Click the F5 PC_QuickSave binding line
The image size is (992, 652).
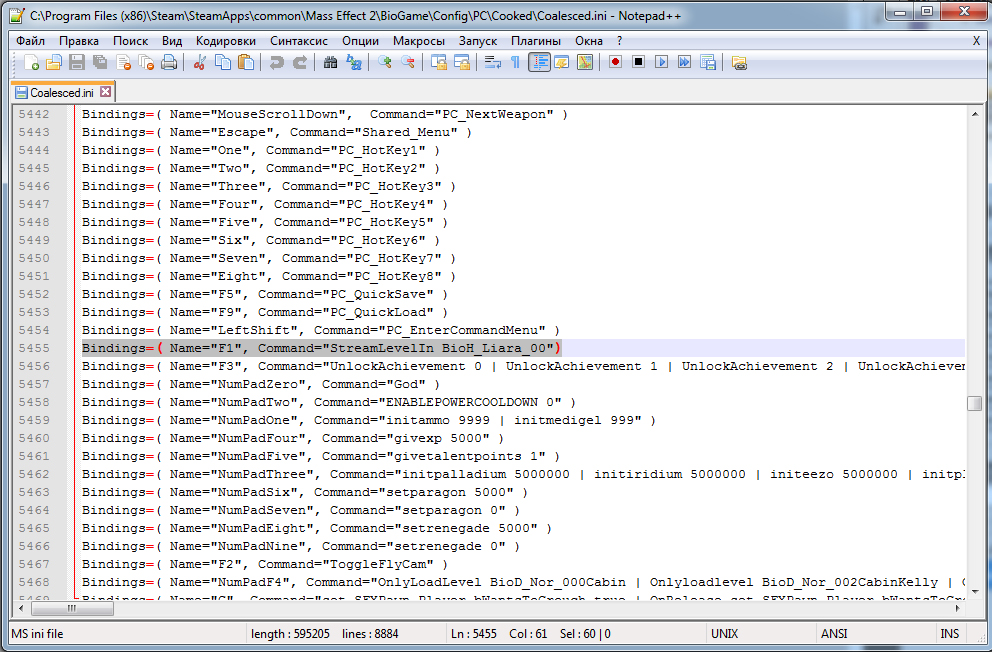[x=265, y=294]
